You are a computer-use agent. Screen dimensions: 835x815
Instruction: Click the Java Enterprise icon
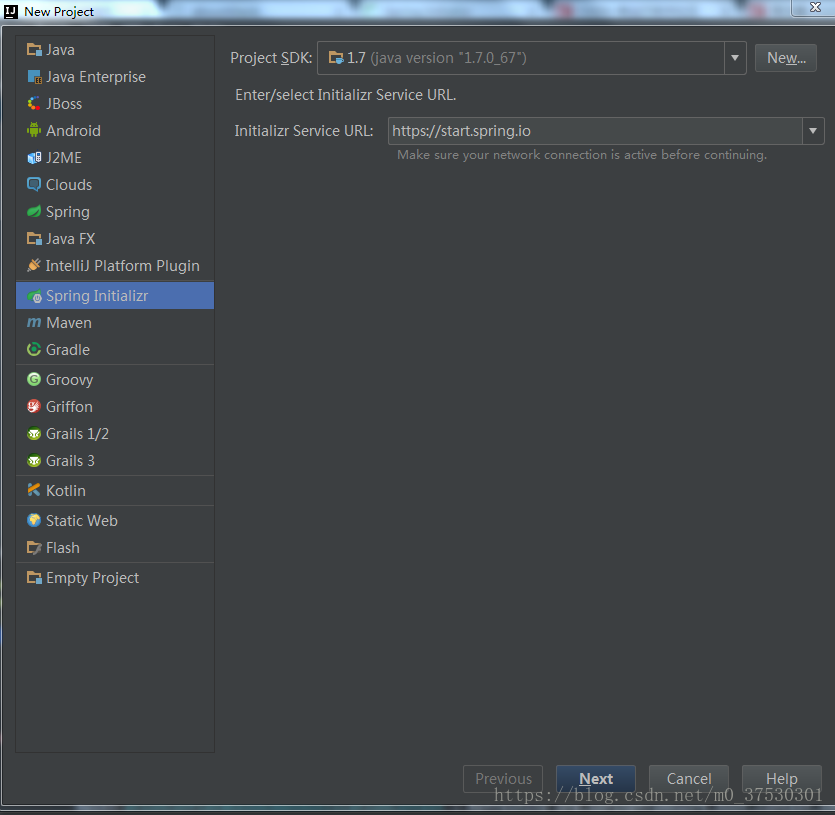pyautogui.click(x=34, y=77)
